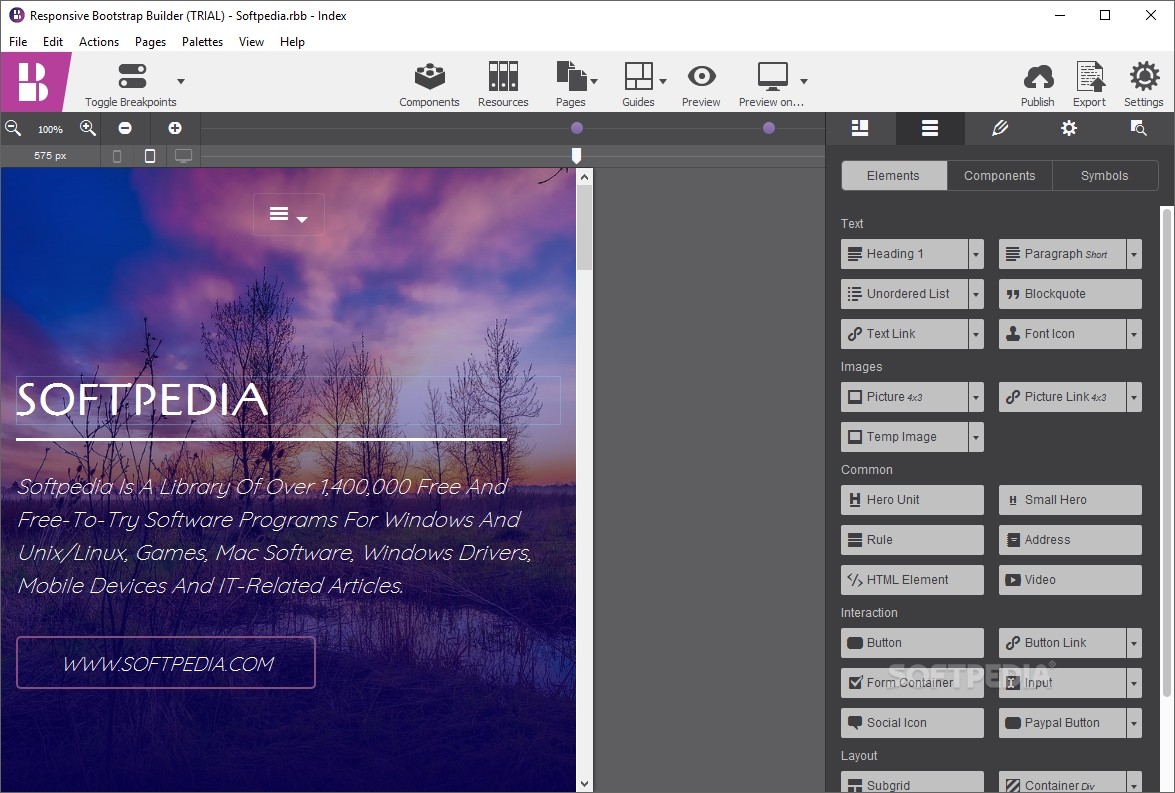Open the Actions menu
This screenshot has width=1175, height=793.
tap(99, 42)
